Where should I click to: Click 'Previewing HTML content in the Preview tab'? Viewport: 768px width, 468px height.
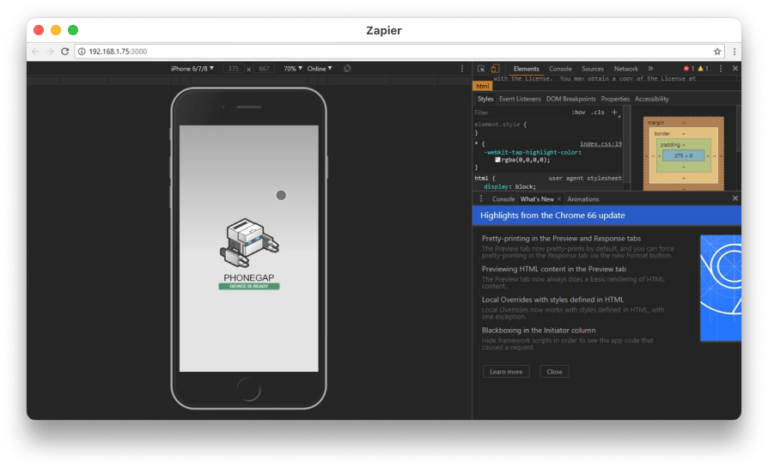pos(554,269)
